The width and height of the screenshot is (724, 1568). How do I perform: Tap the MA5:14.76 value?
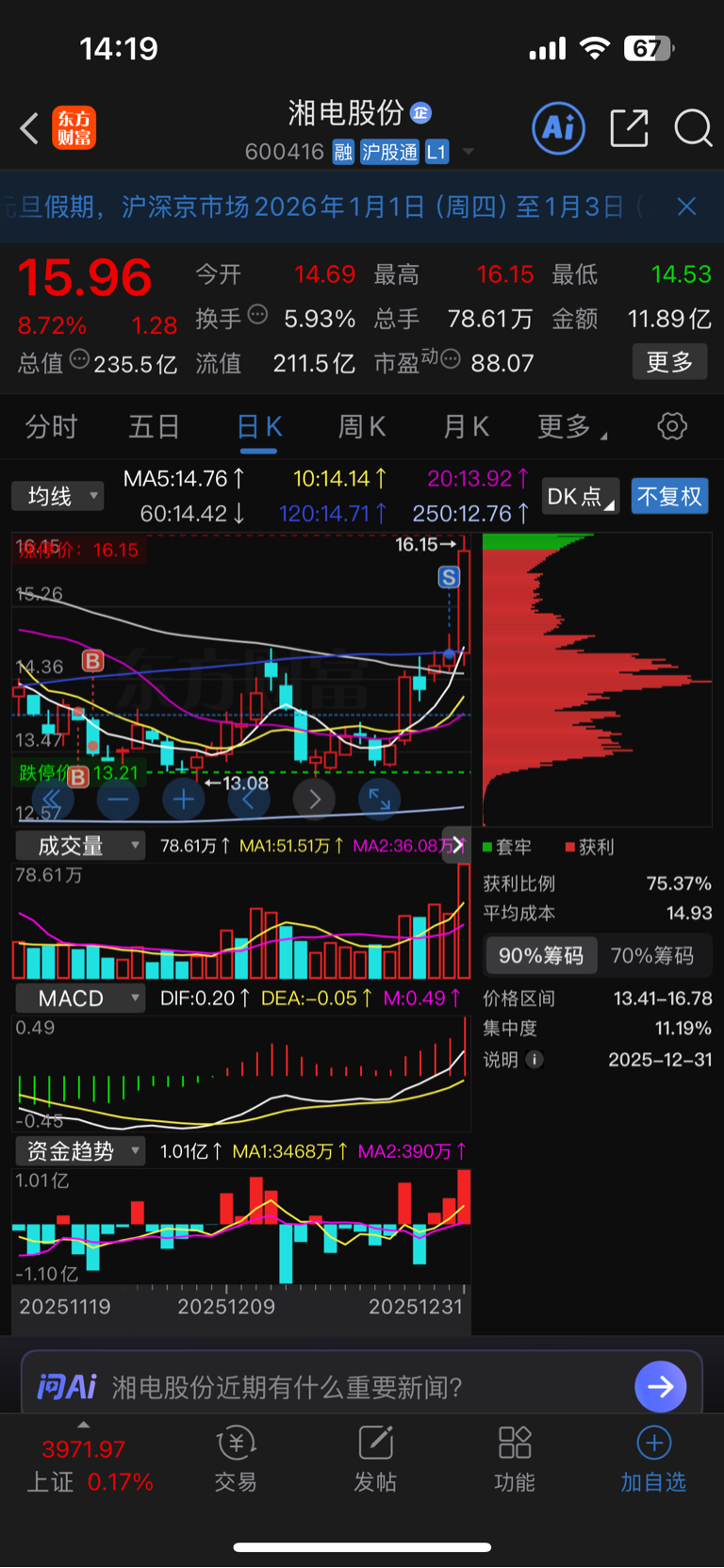click(x=185, y=479)
